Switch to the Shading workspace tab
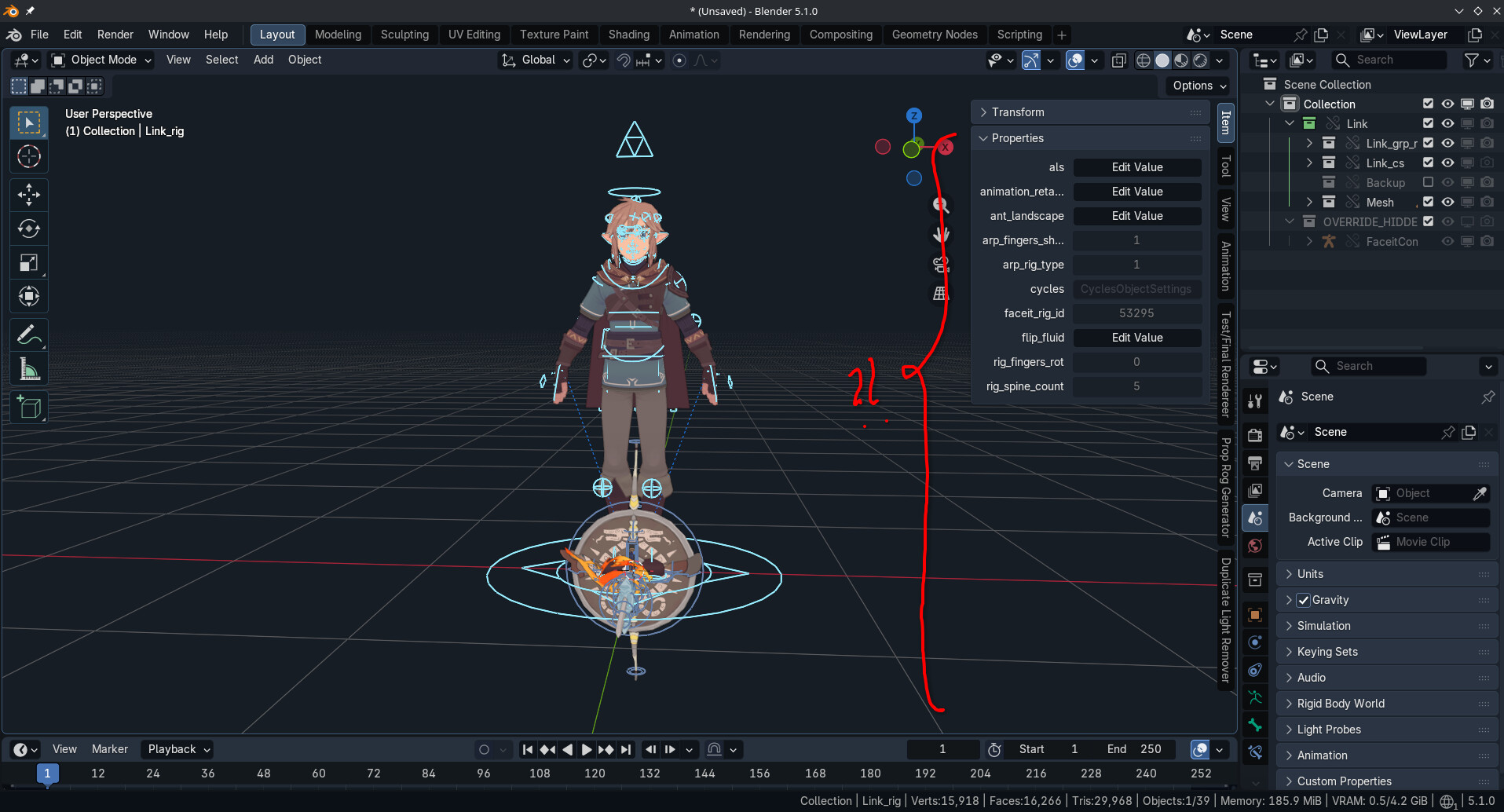Image resolution: width=1504 pixels, height=812 pixels. coord(629,35)
